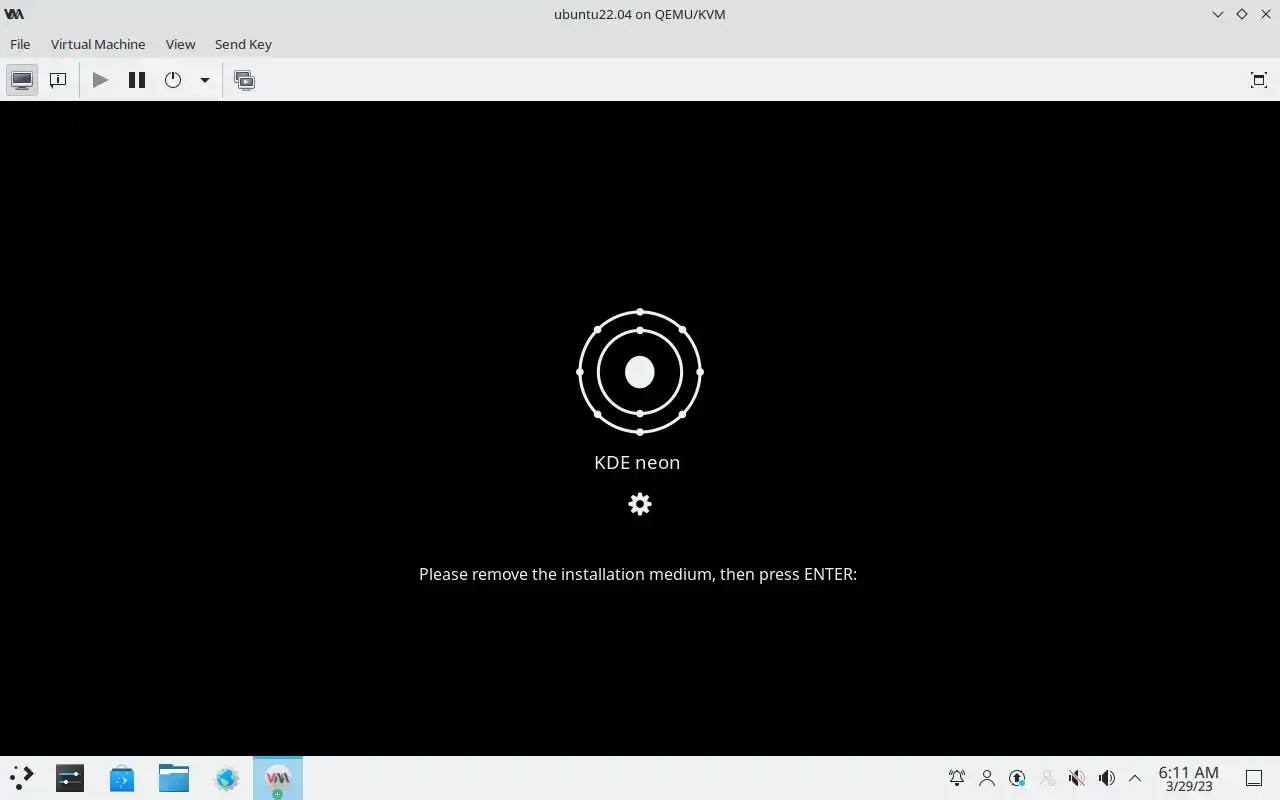Open notifications tray icon
The width and height of the screenshot is (1280, 800).
(957, 778)
